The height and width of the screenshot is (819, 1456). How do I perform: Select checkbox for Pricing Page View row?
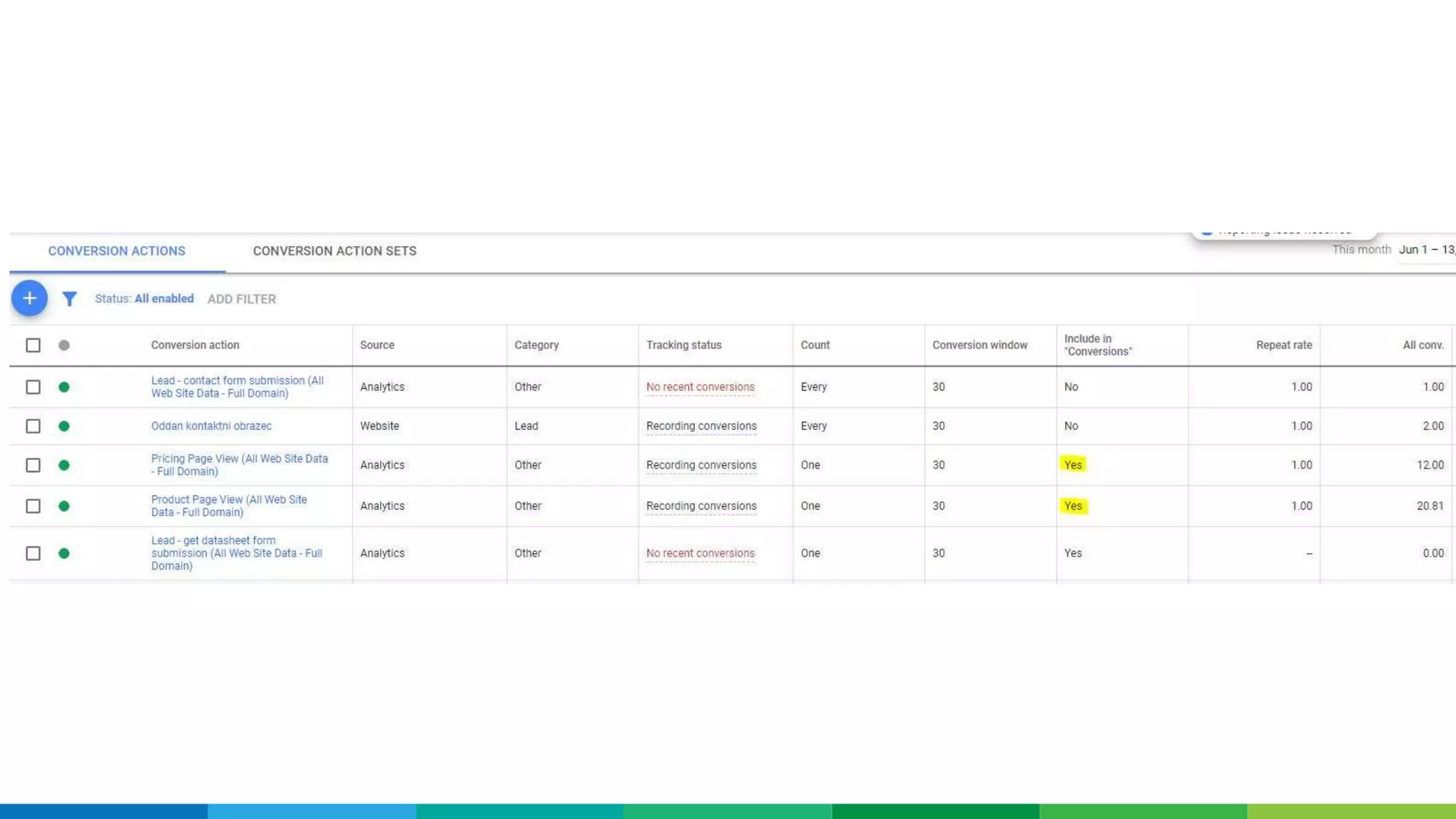(x=33, y=466)
